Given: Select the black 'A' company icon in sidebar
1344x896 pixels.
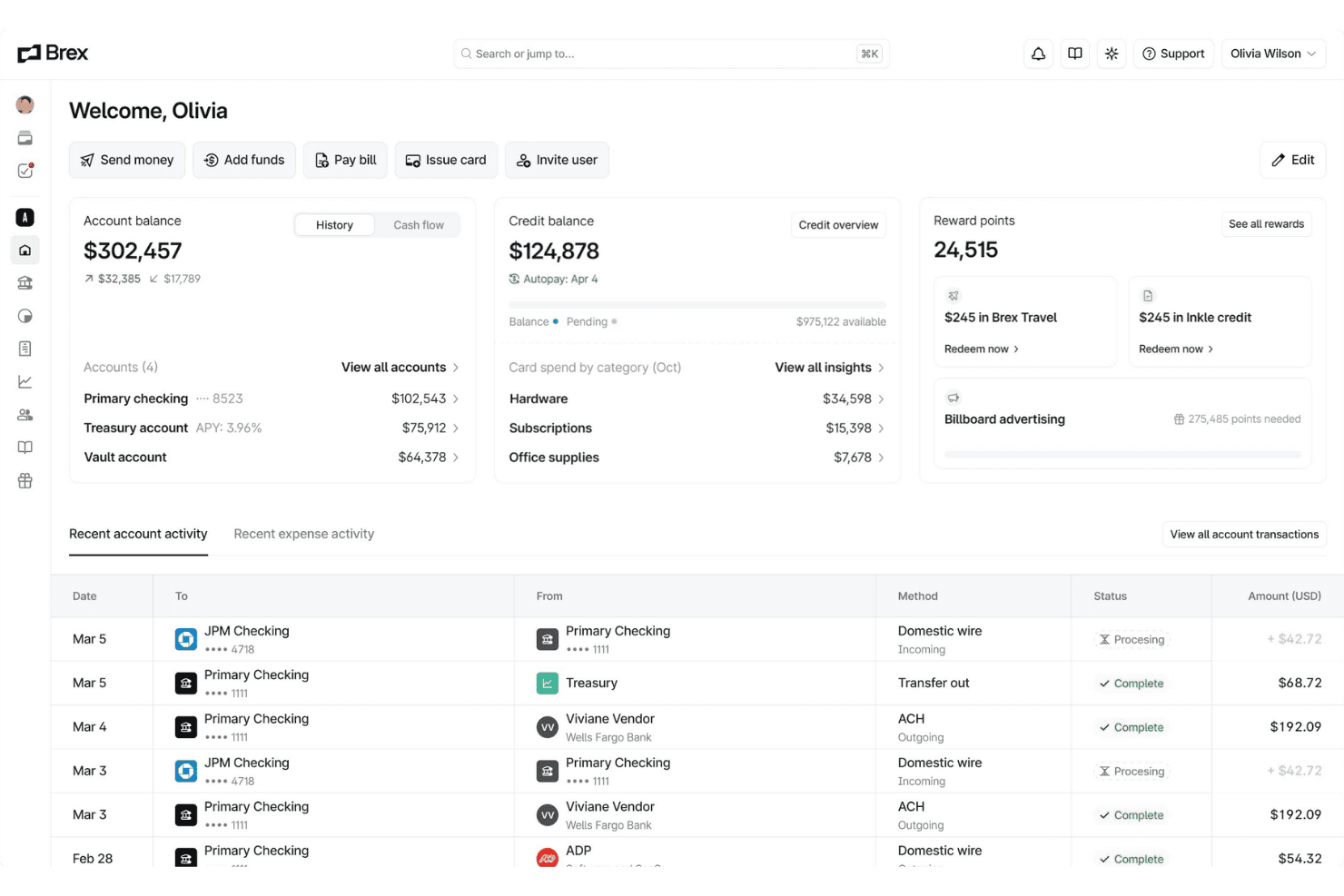Looking at the screenshot, I should pyautogui.click(x=25, y=217).
